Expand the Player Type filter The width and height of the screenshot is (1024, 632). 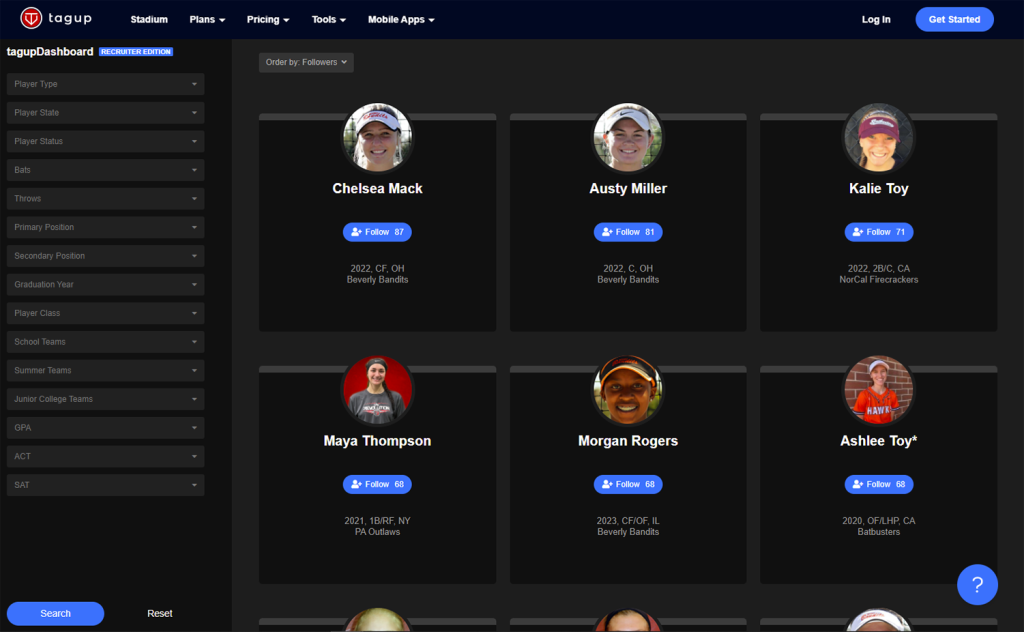[105, 84]
